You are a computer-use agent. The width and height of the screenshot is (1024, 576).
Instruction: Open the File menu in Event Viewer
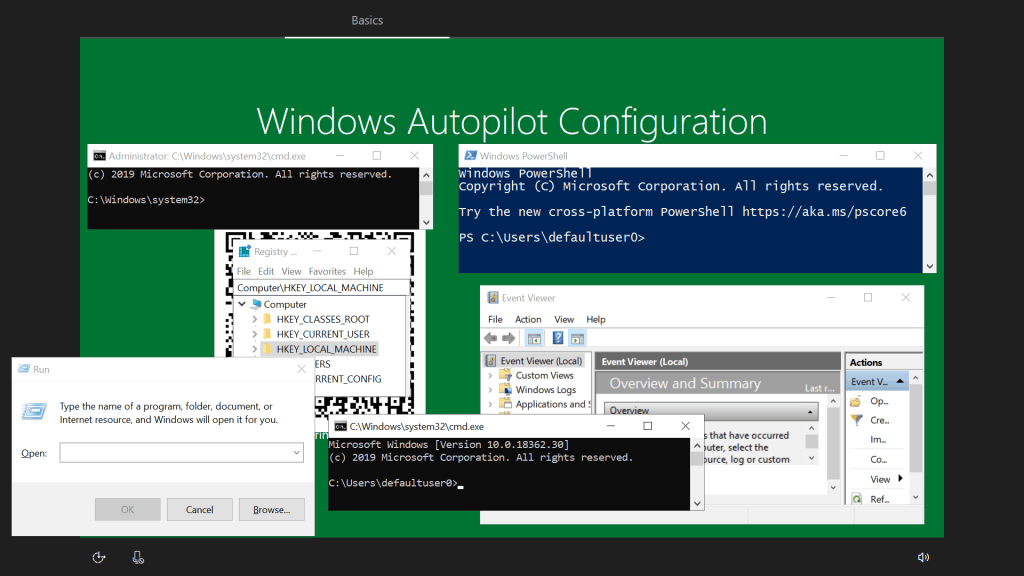(495, 319)
